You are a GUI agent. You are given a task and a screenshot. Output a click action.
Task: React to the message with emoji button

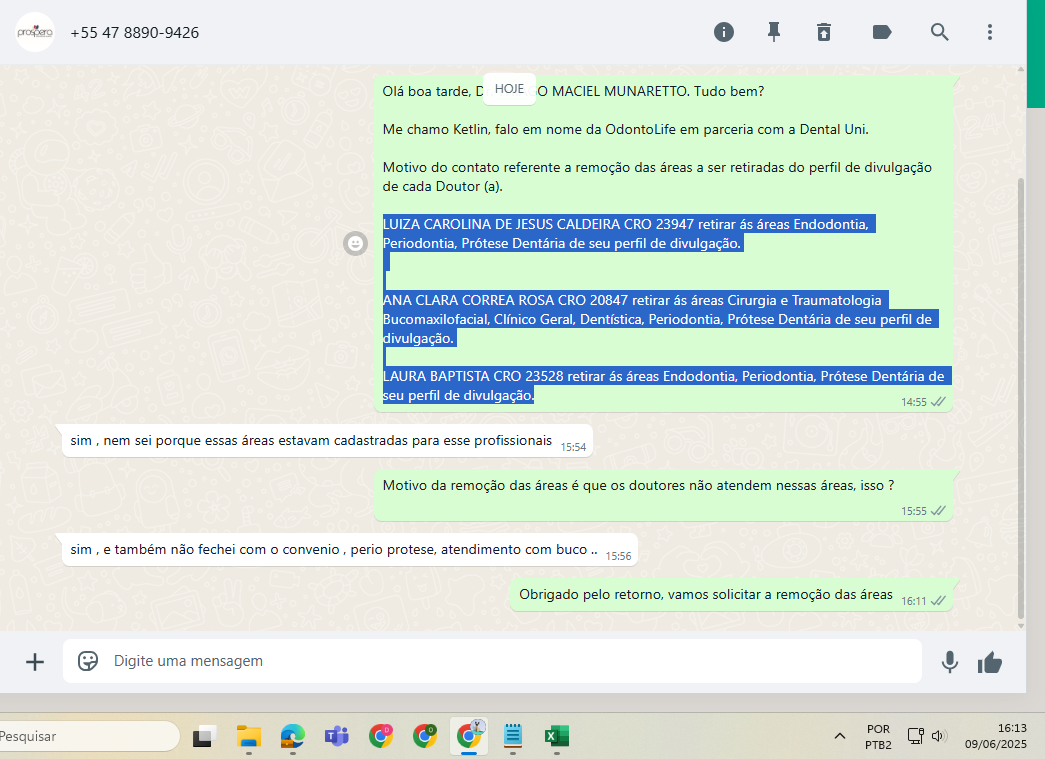pyautogui.click(x=355, y=243)
